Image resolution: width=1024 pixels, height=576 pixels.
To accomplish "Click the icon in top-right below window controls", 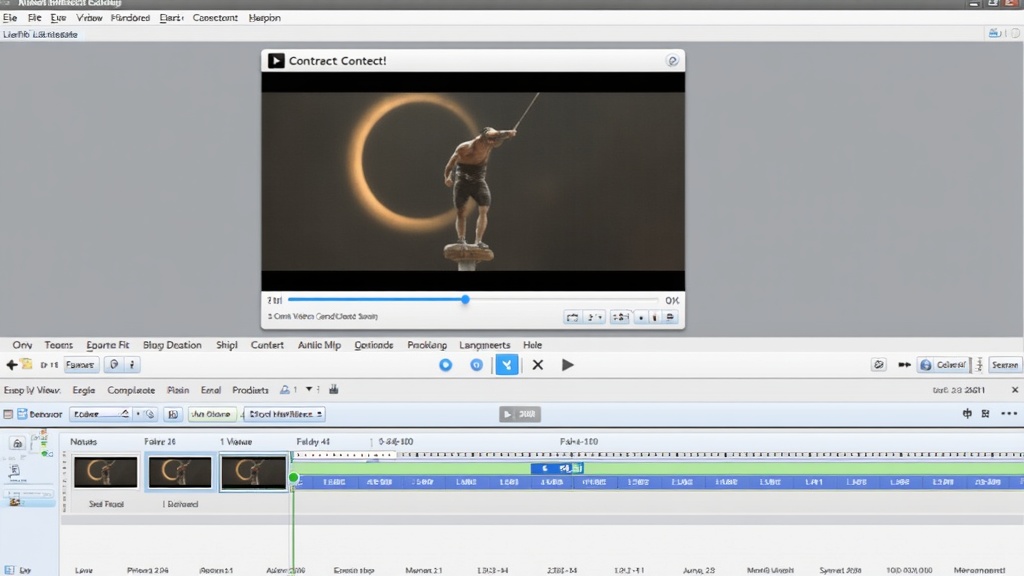I will (994, 33).
